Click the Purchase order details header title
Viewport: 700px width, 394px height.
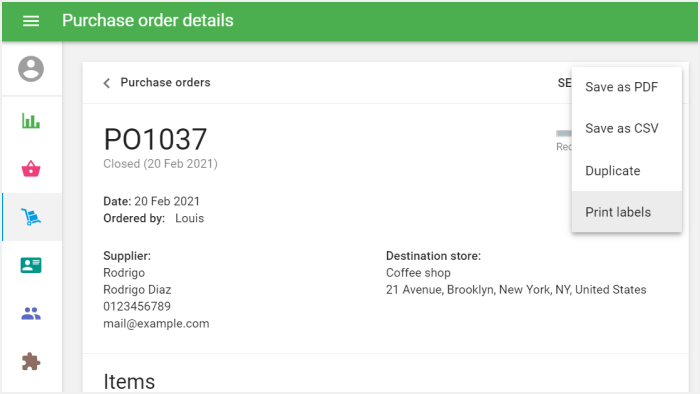(147, 21)
